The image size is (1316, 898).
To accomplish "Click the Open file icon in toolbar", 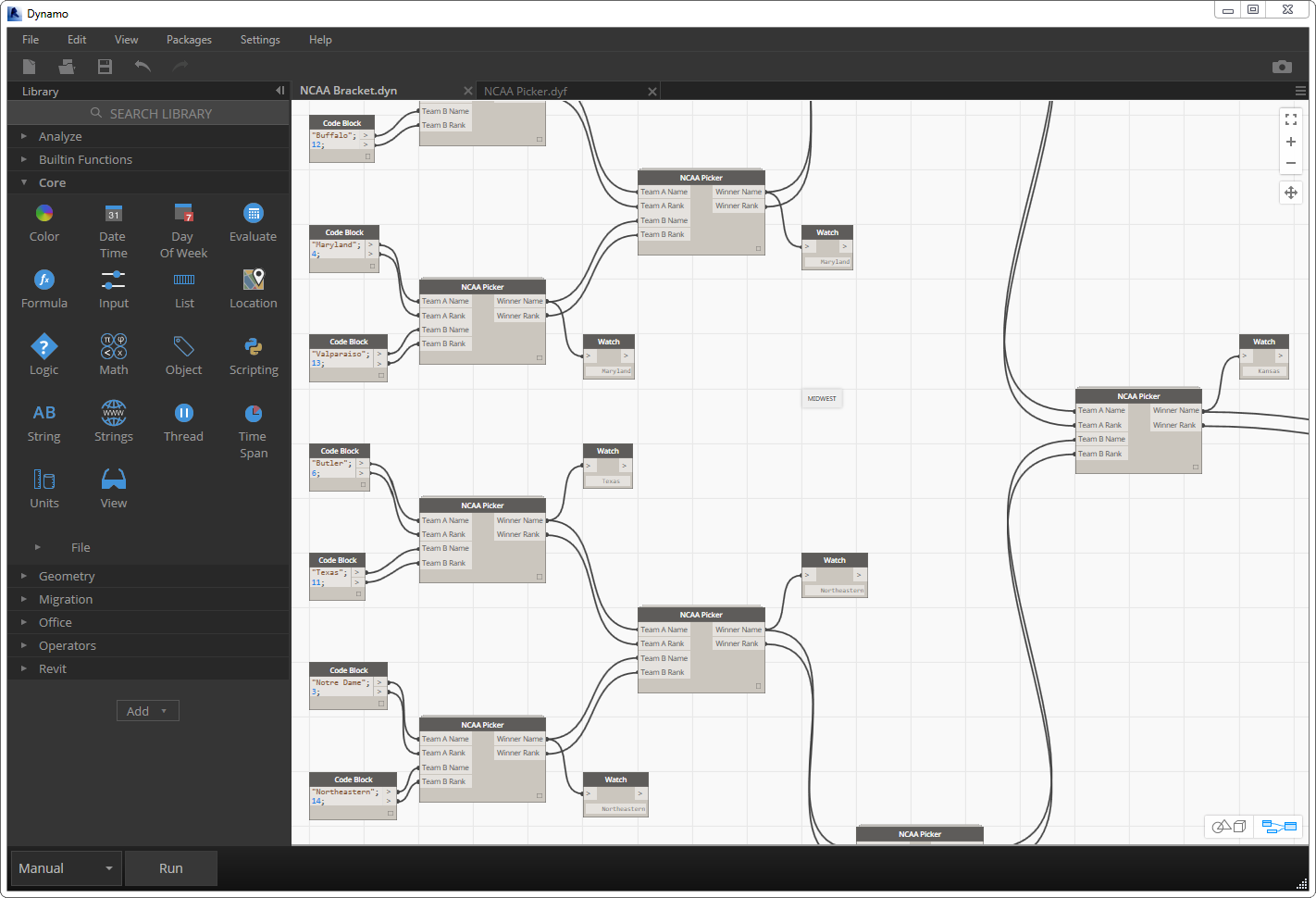I will click(67, 67).
